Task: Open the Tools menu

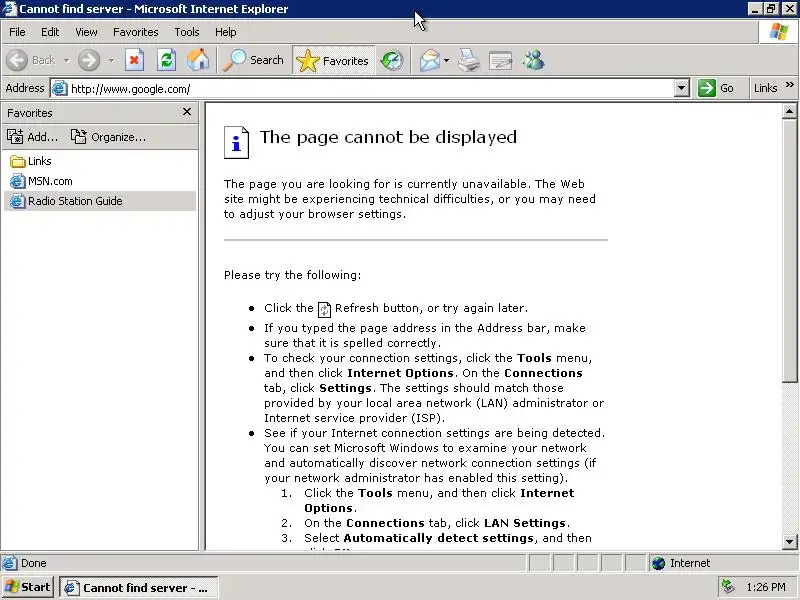Action: [187, 32]
